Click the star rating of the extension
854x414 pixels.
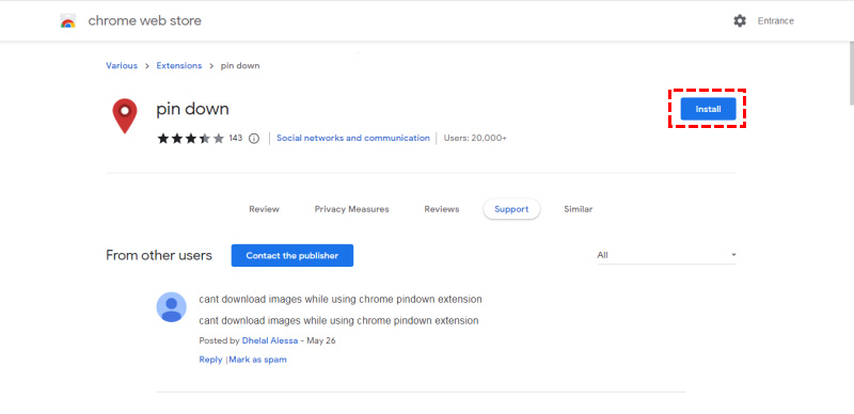pyautogui.click(x=190, y=138)
